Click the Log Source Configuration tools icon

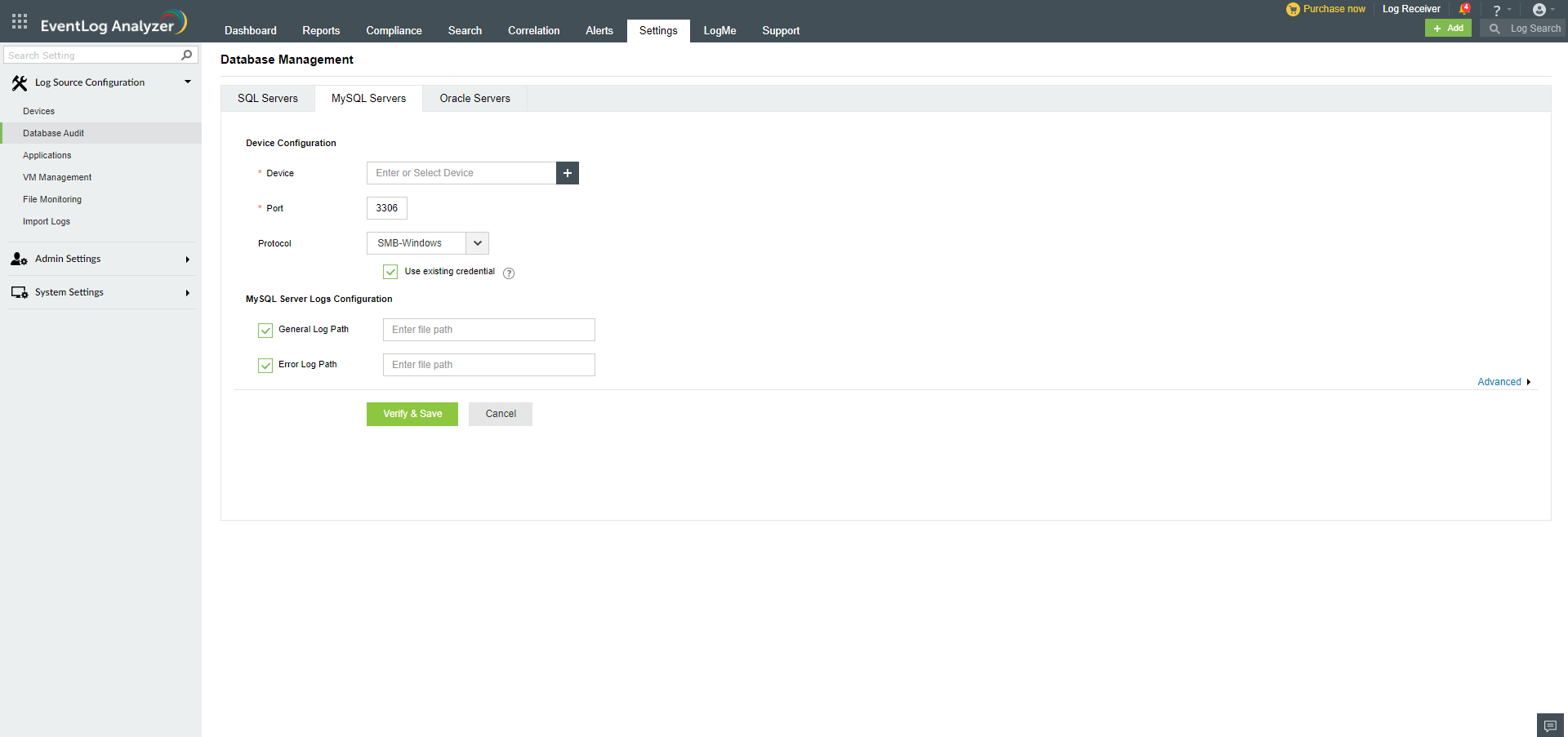[20, 82]
